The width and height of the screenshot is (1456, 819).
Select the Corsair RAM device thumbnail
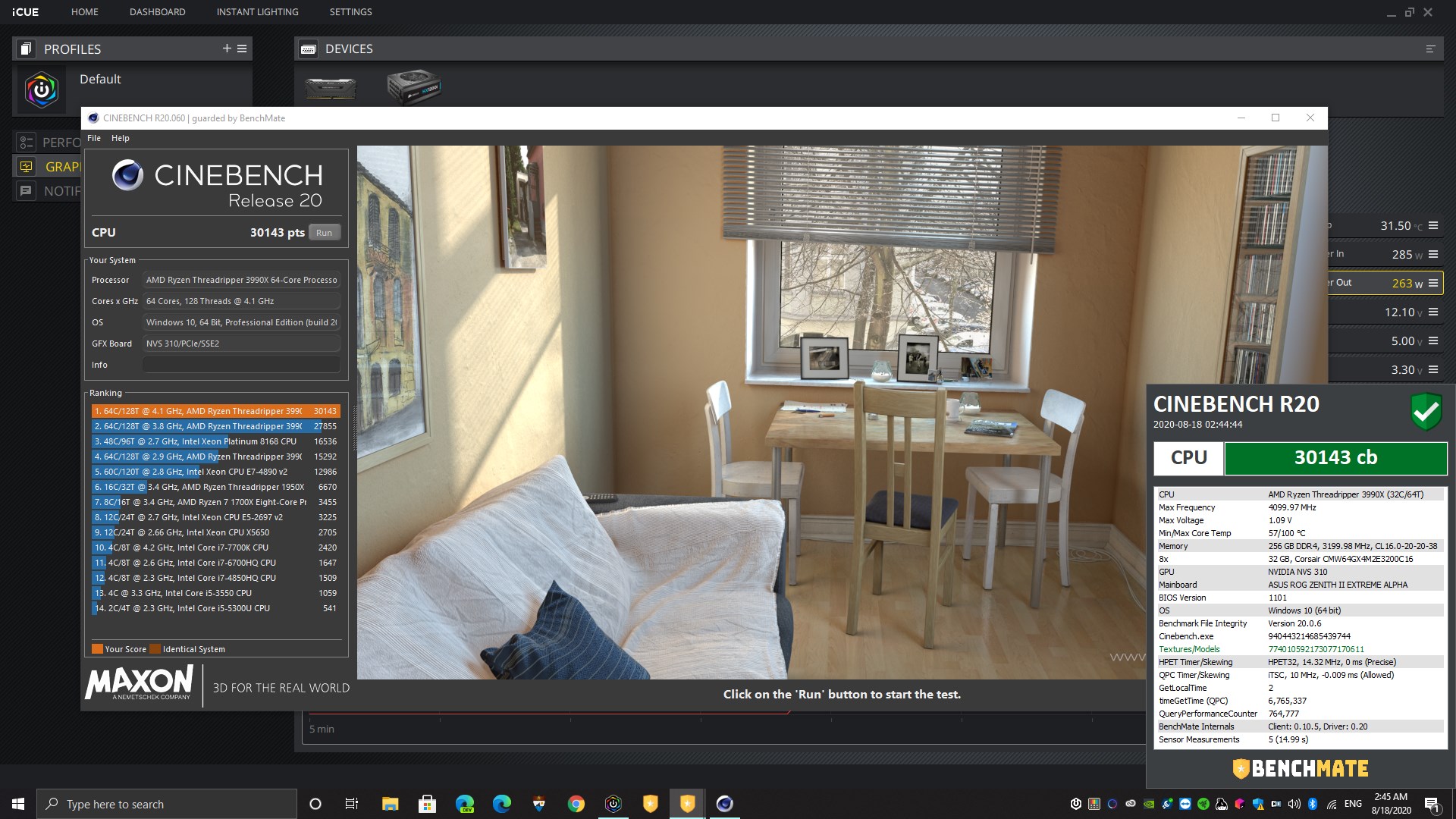point(331,88)
